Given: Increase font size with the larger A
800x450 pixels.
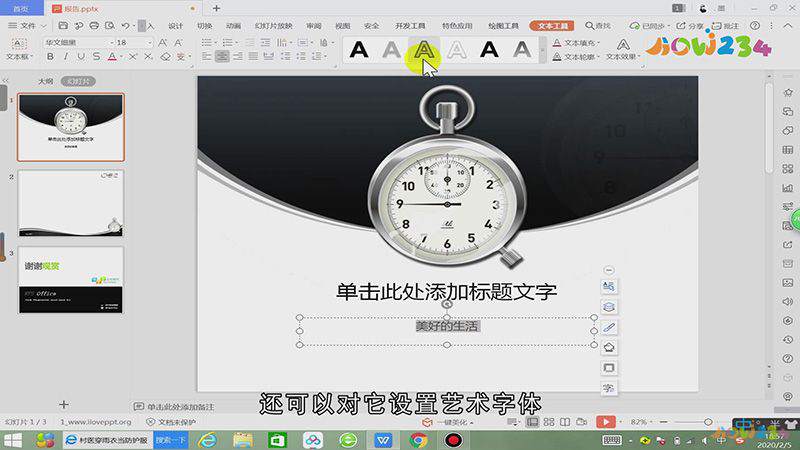Looking at the screenshot, I should tap(163, 43).
